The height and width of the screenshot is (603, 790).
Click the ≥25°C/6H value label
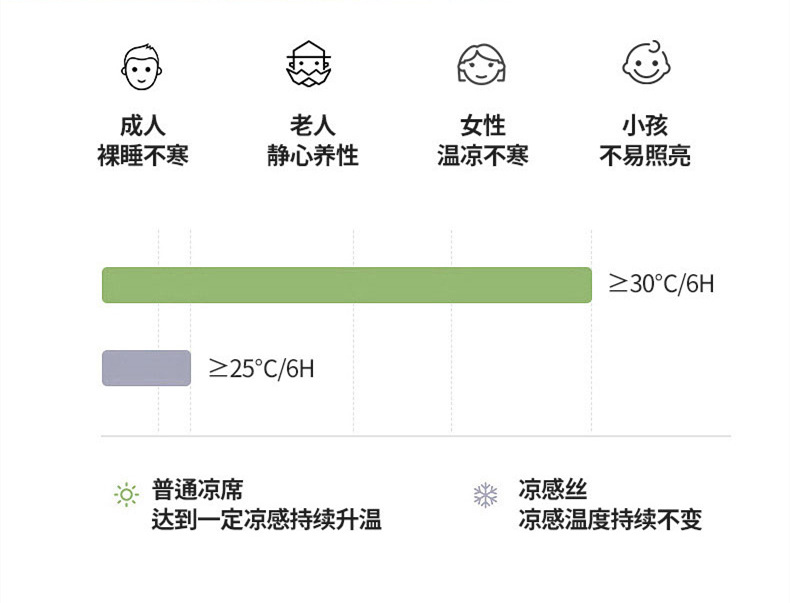(261, 369)
